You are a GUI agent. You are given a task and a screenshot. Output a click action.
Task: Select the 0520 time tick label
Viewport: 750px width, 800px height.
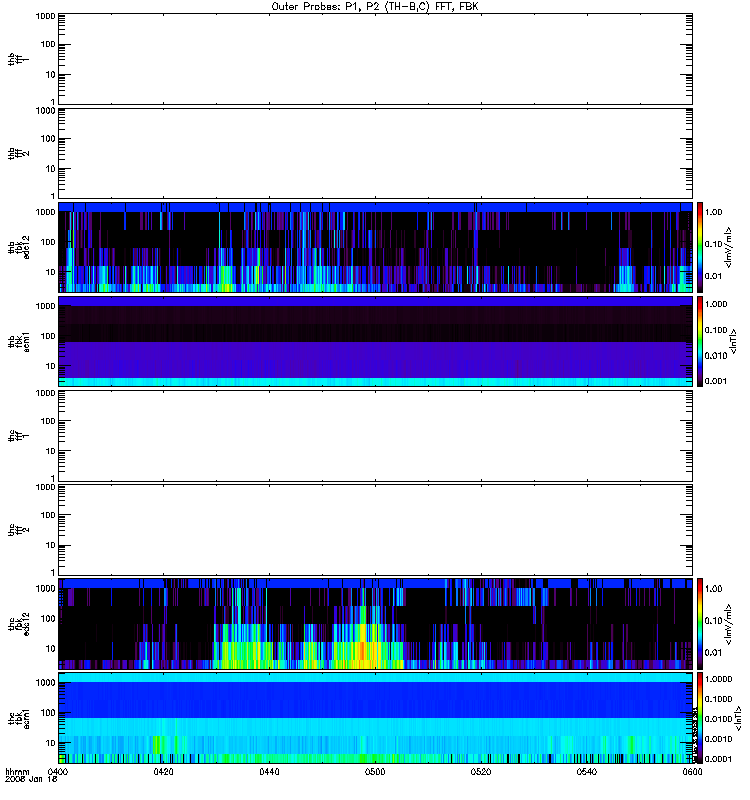481,772
